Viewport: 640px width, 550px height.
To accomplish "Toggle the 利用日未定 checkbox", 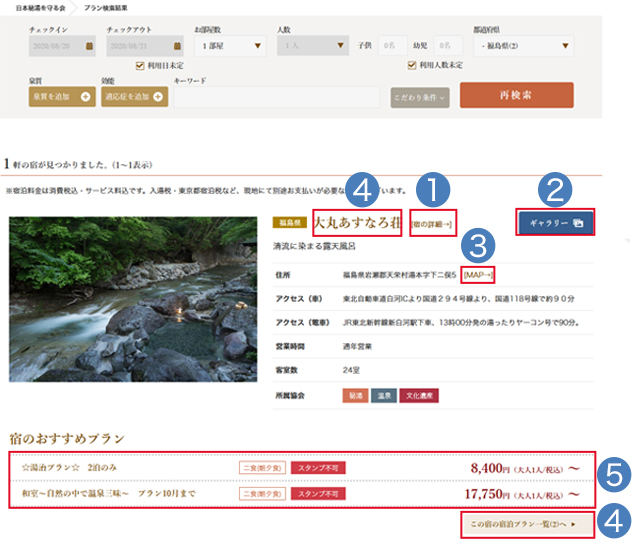I will [140, 66].
